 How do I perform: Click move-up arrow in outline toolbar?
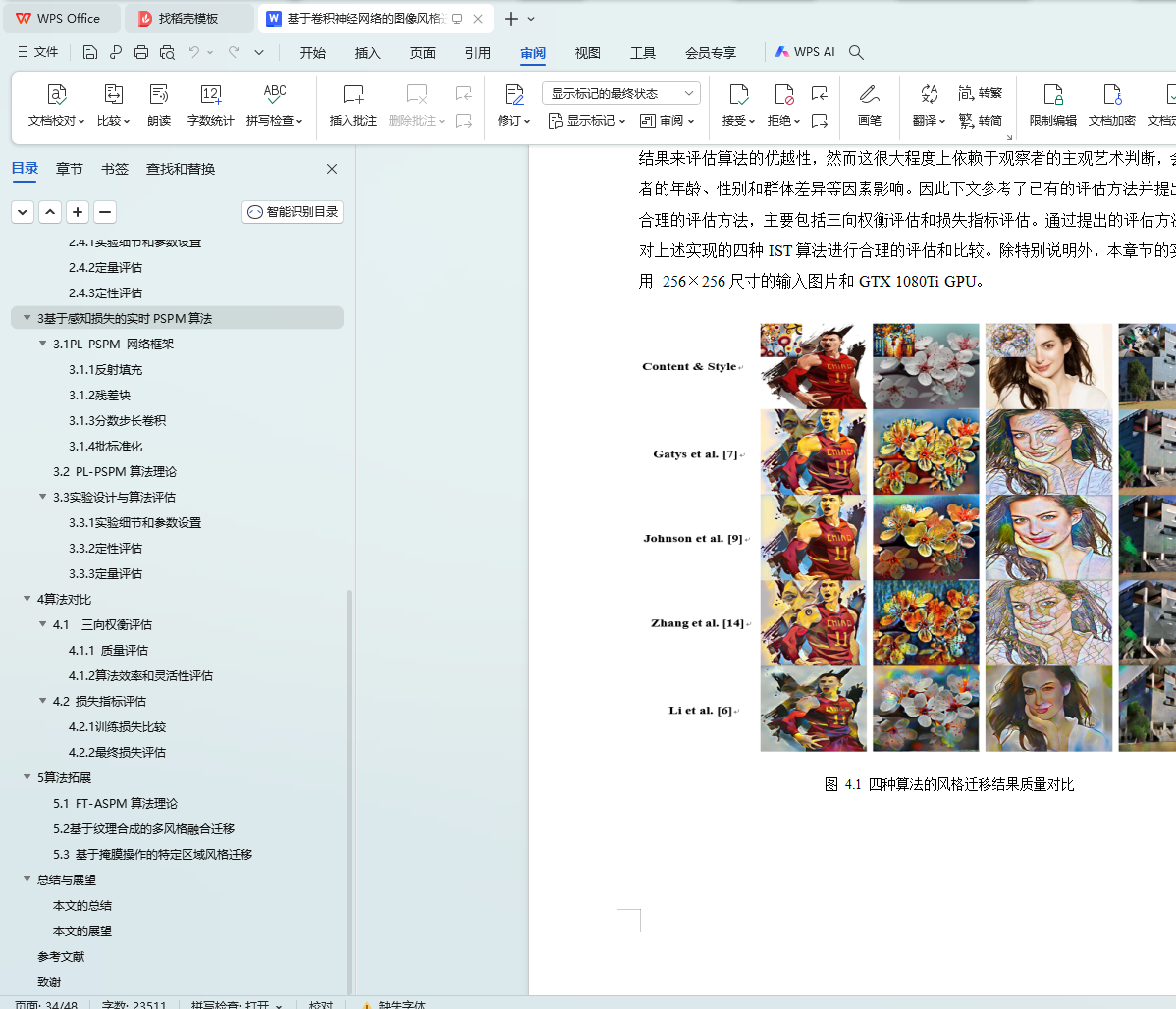(x=50, y=212)
